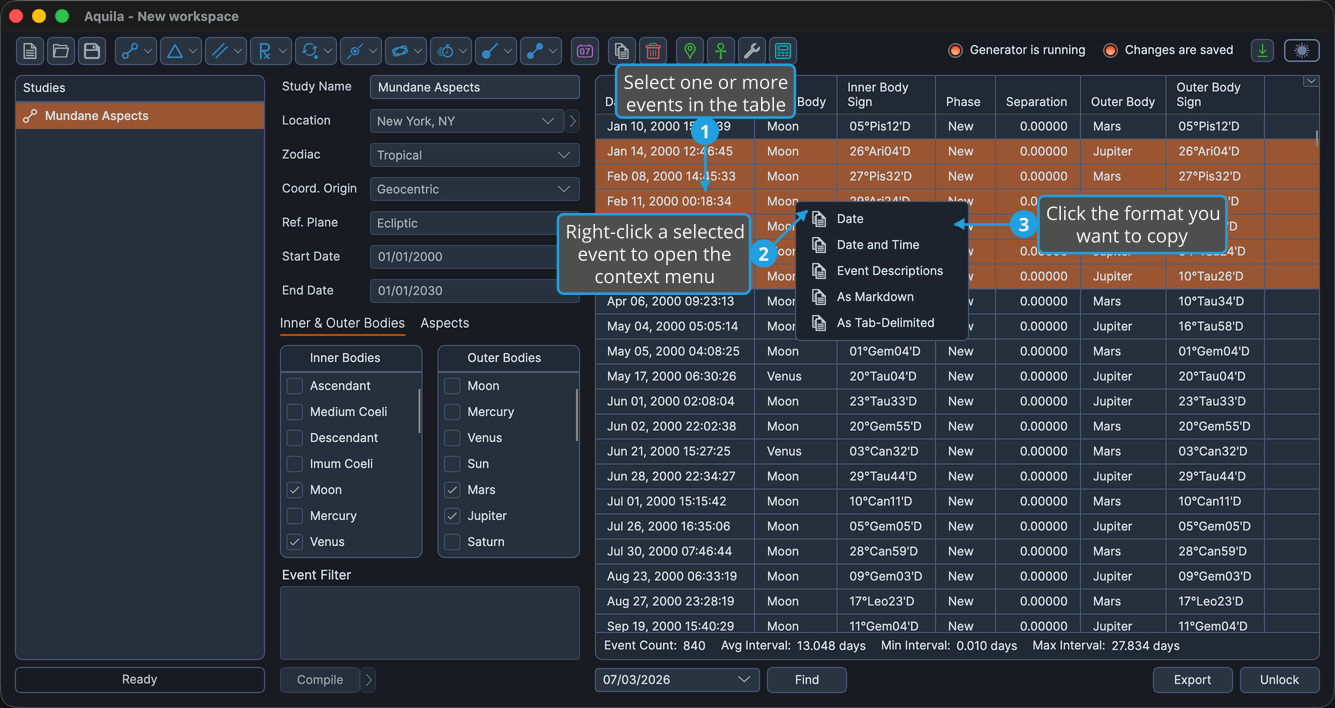1335x708 pixels.
Task: Click the save floppy disk icon
Action: coord(92,51)
